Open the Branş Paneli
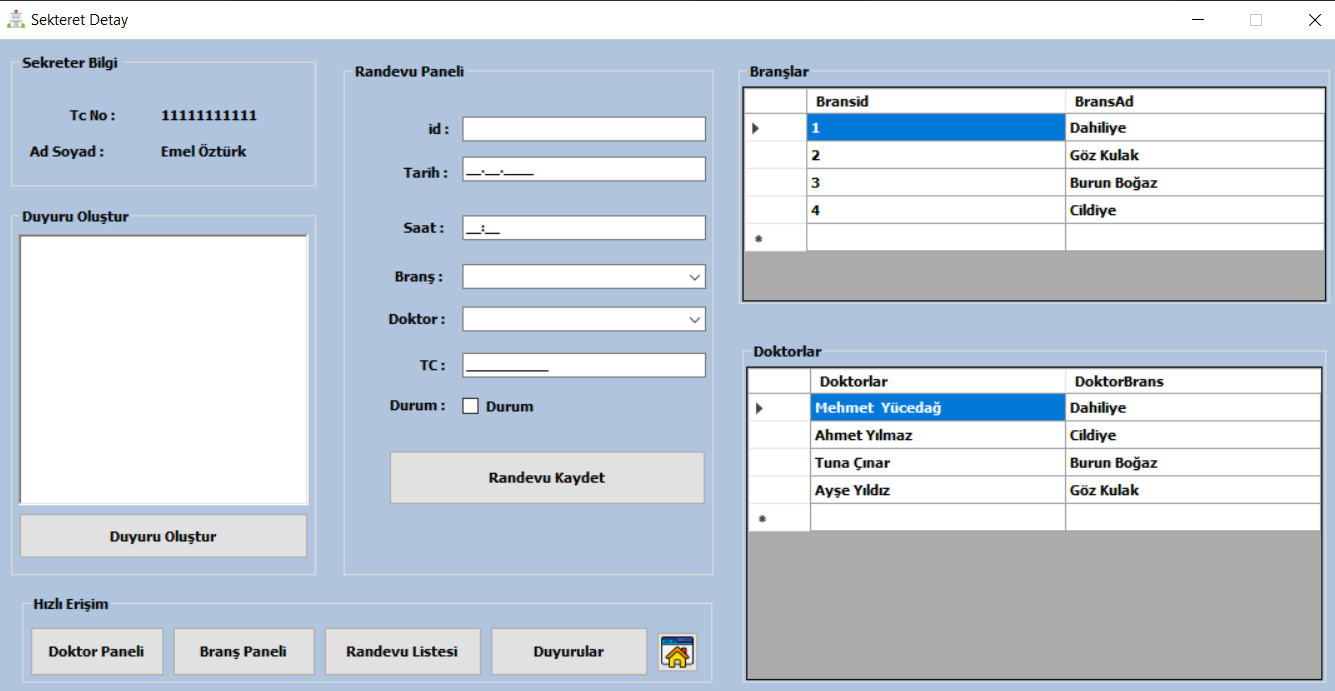This screenshot has width=1335, height=691. [243, 651]
